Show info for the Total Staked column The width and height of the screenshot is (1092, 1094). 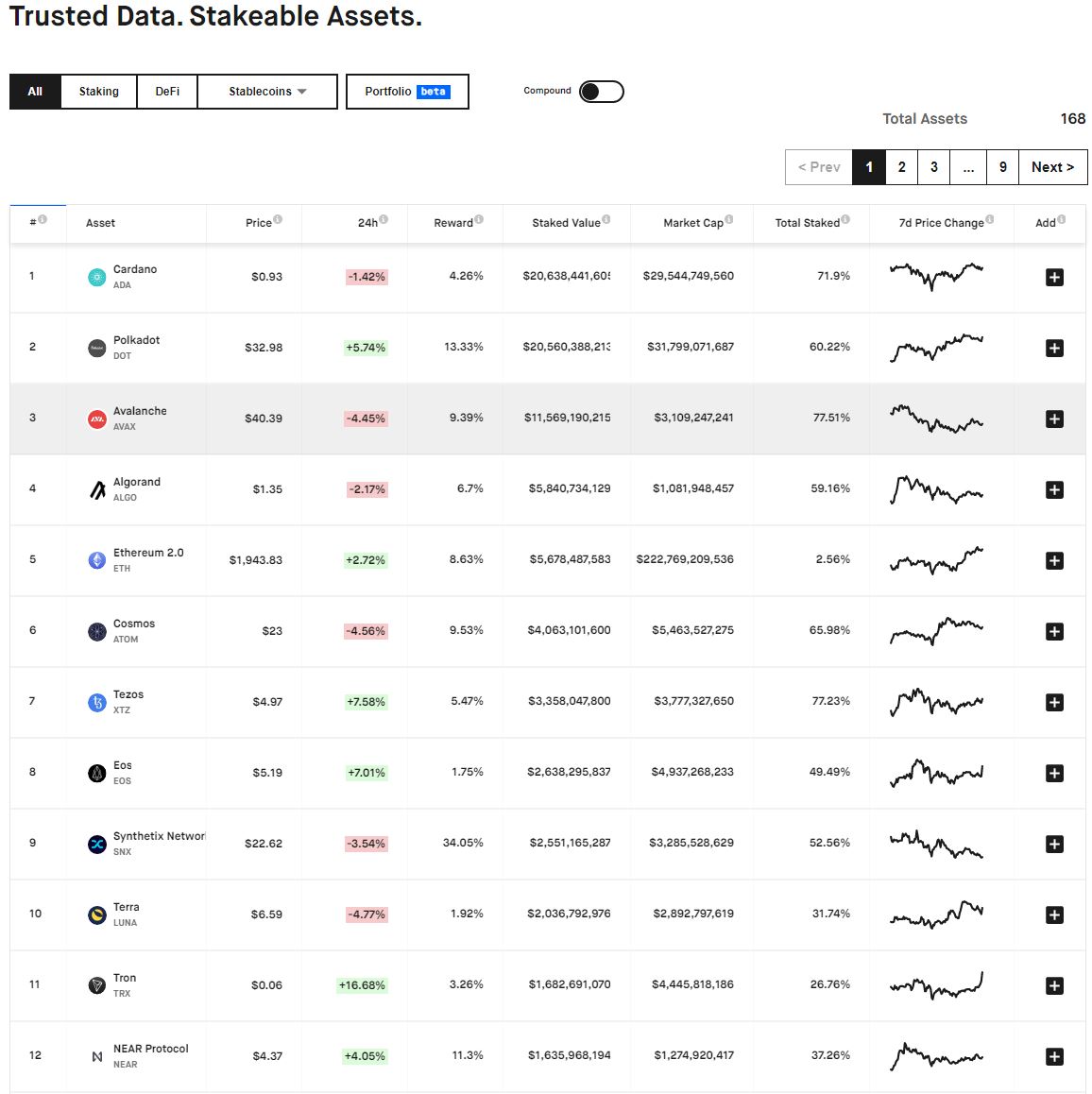click(845, 219)
